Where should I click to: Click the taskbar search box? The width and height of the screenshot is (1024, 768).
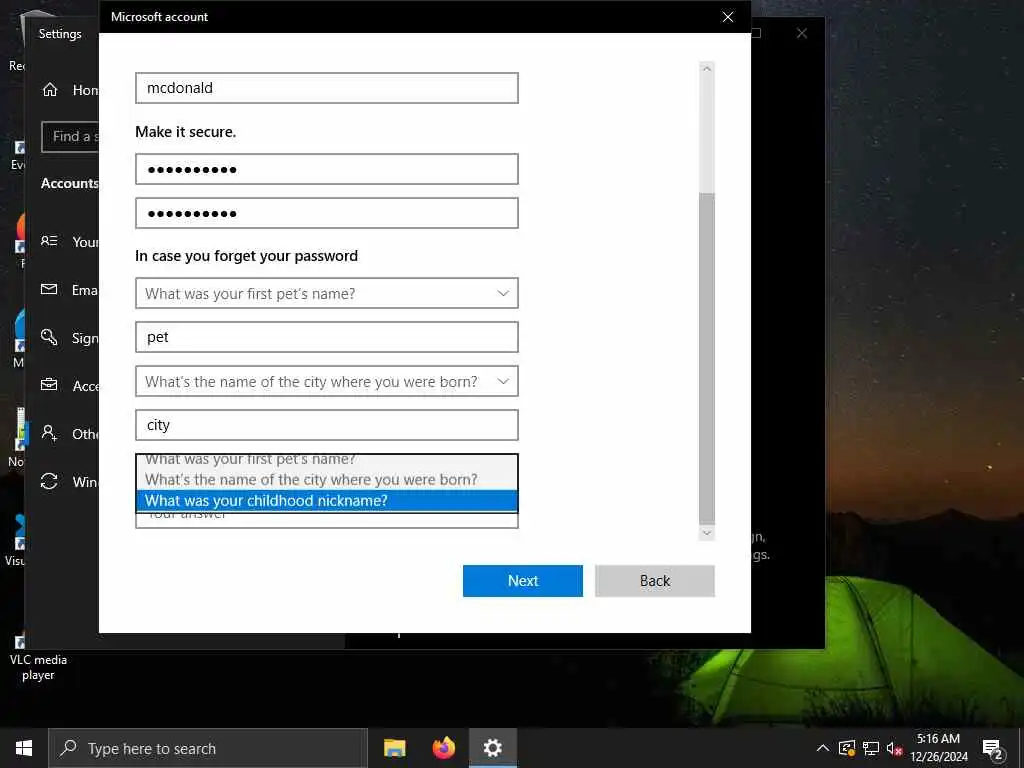(208, 748)
